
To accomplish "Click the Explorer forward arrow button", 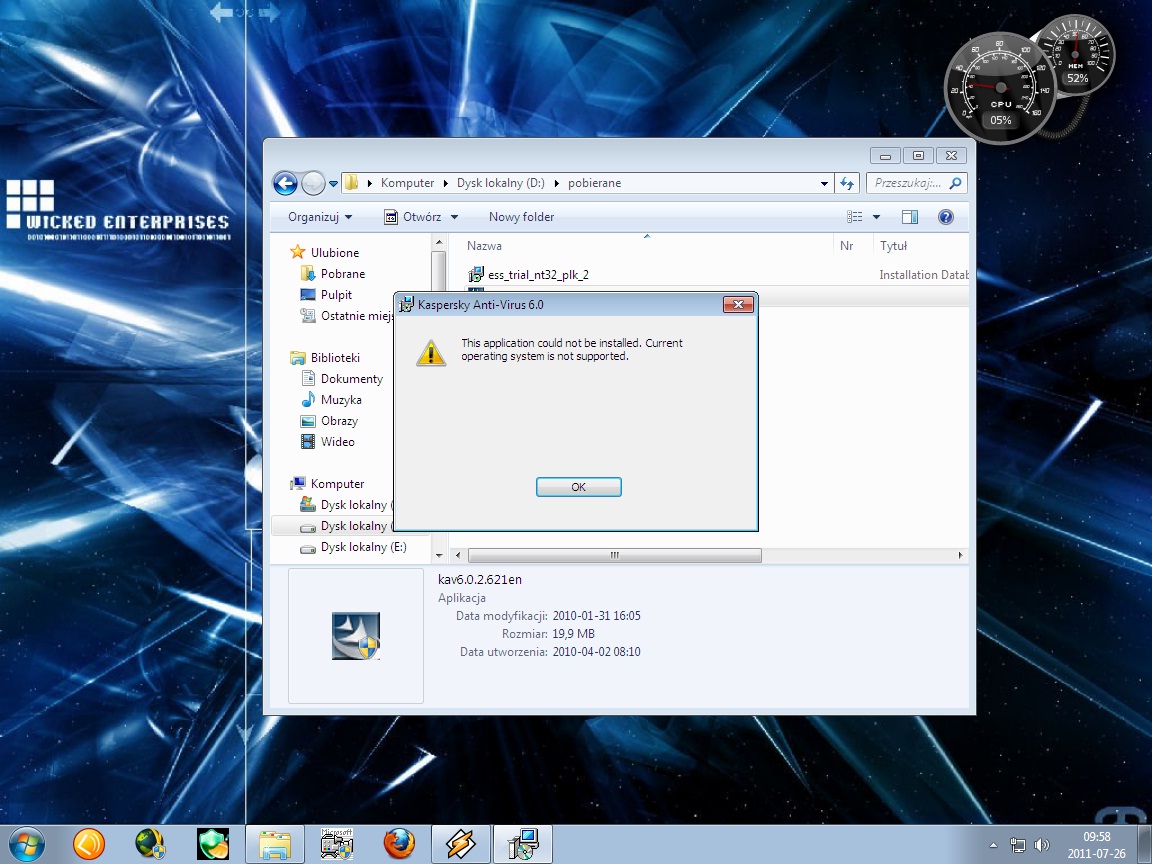I will point(313,183).
